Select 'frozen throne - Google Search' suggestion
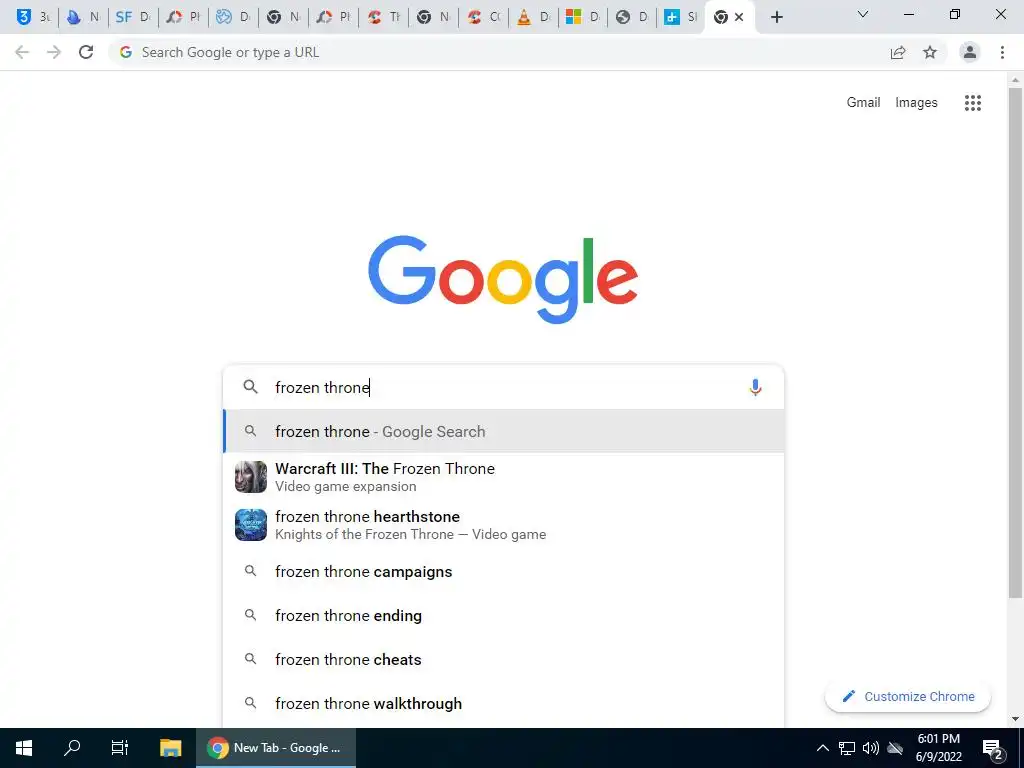 click(x=504, y=432)
